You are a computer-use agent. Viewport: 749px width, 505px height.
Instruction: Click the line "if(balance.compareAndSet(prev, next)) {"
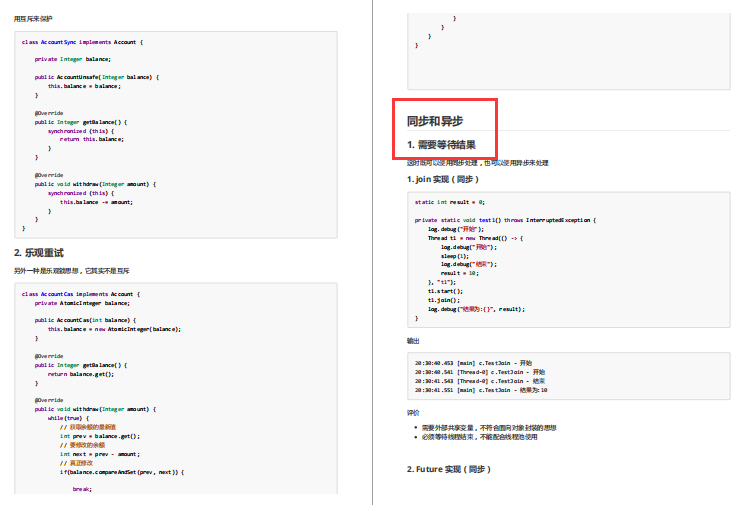click(x=122, y=472)
